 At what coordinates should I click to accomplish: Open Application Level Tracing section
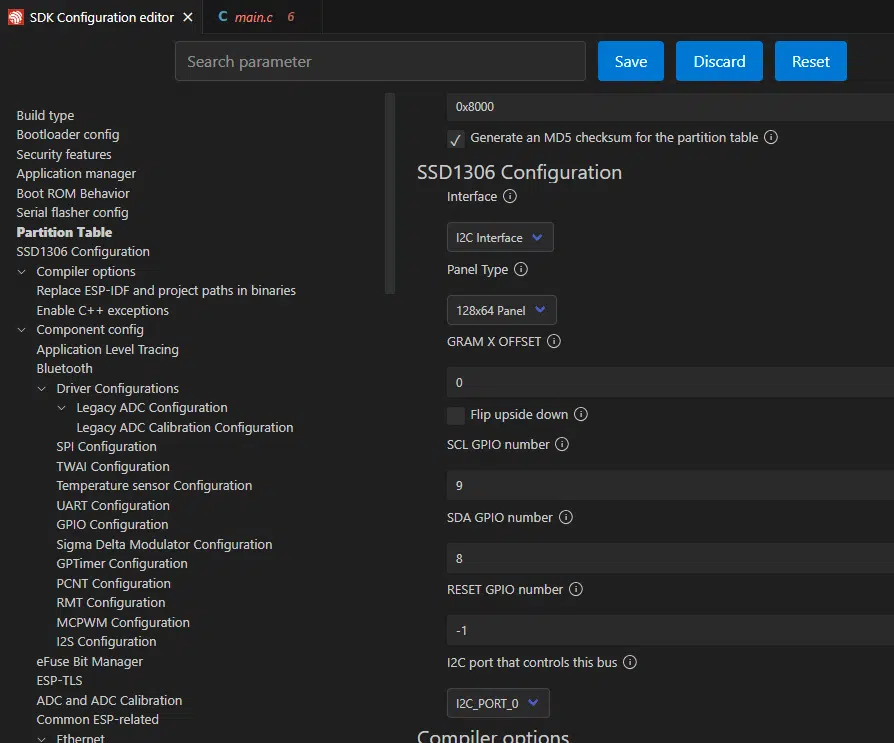pos(108,350)
